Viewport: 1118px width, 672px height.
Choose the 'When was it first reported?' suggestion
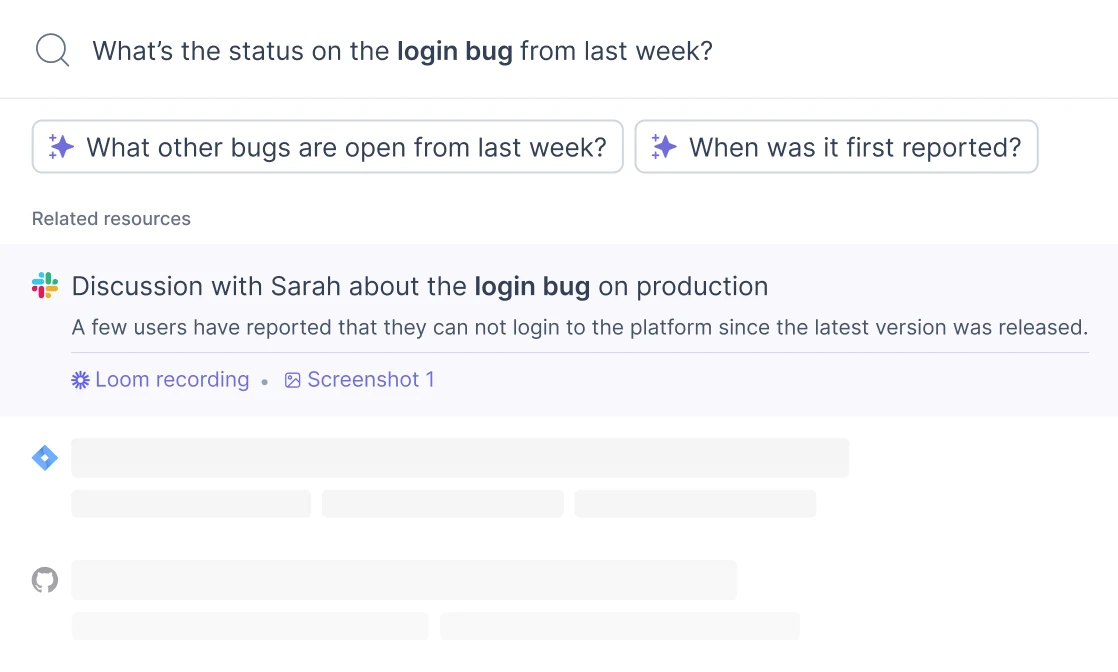[836, 147]
